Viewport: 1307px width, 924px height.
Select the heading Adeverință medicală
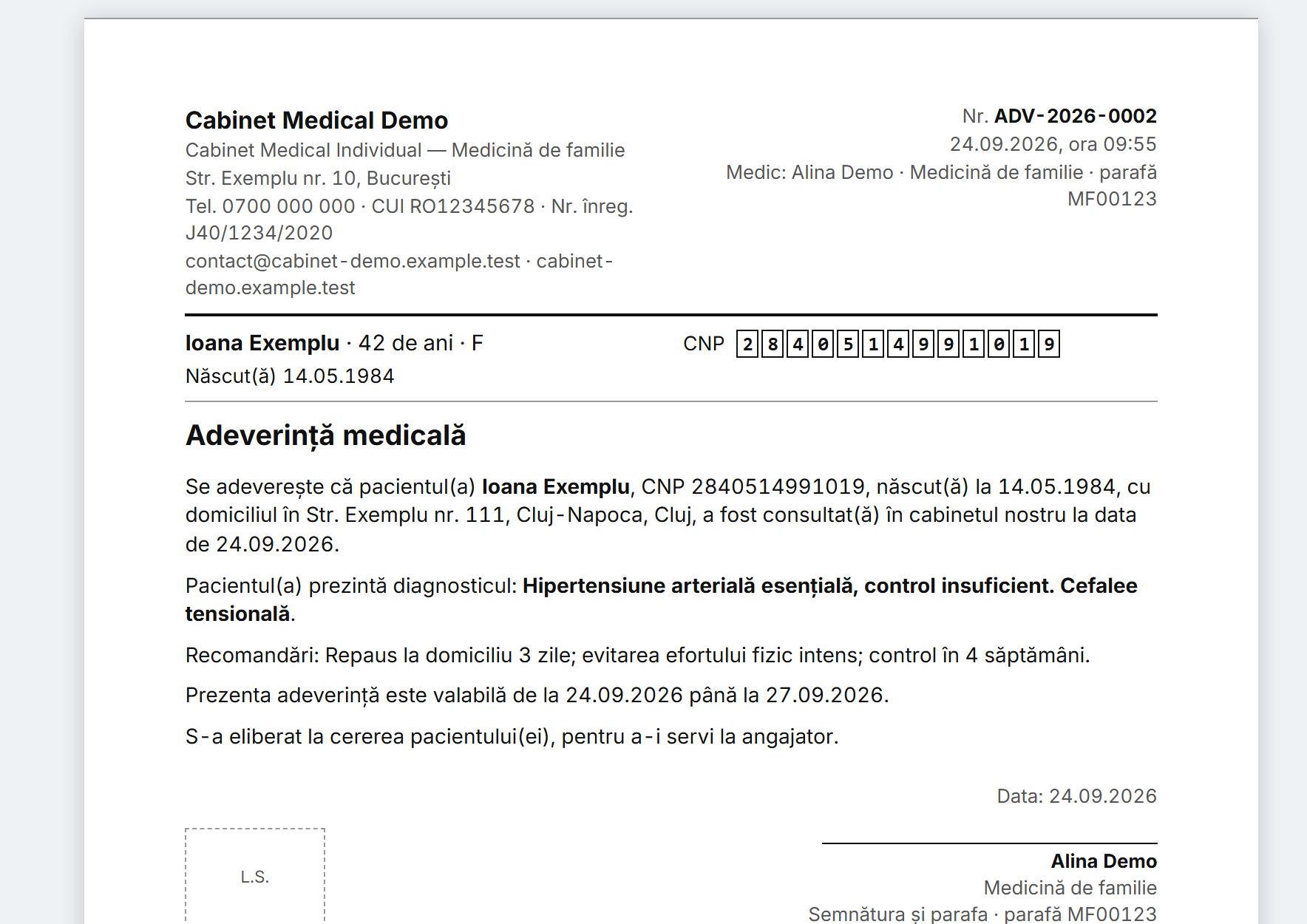[x=325, y=435]
